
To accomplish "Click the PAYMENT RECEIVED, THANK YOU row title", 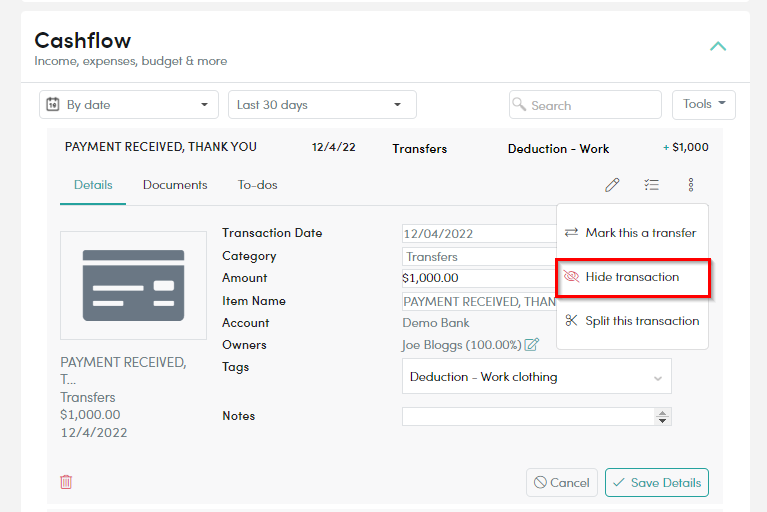I will click(x=160, y=147).
